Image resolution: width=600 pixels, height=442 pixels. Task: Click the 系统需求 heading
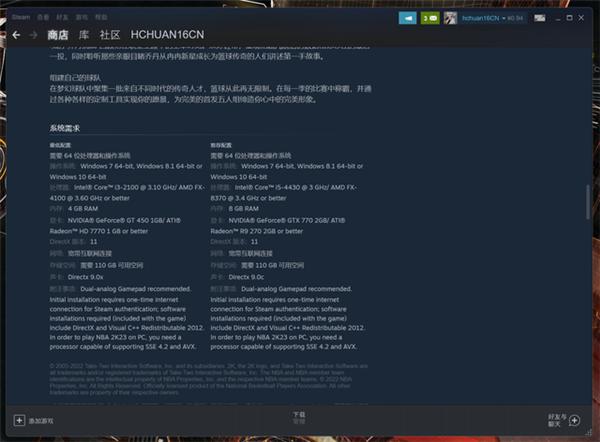pyautogui.click(x=65, y=128)
